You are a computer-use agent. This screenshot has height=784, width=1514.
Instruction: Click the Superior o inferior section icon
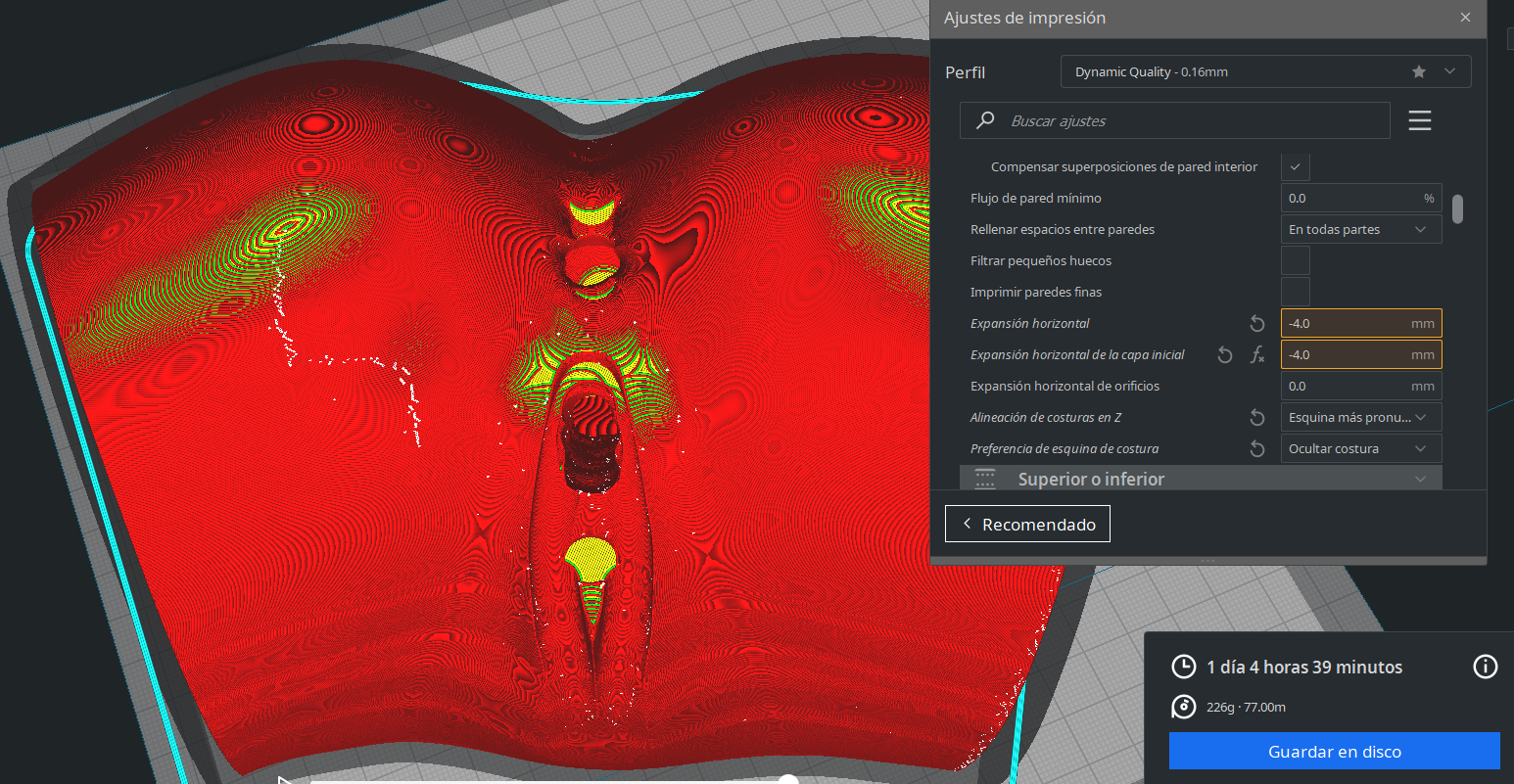[985, 479]
